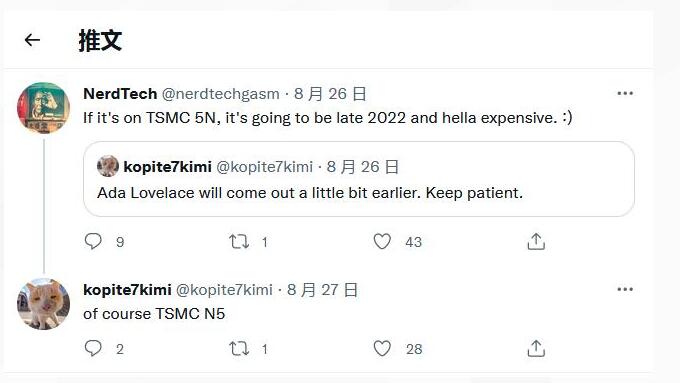Like NerdTech's tweet with 43 likes

(382, 241)
